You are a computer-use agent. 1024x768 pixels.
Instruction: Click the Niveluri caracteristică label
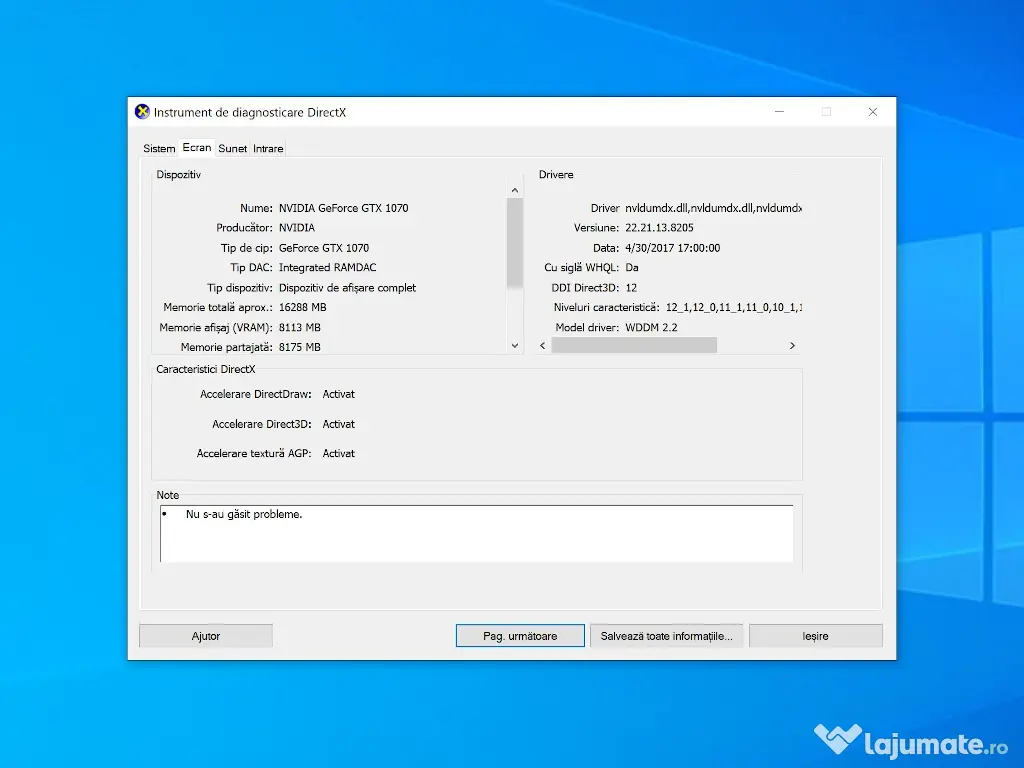607,307
